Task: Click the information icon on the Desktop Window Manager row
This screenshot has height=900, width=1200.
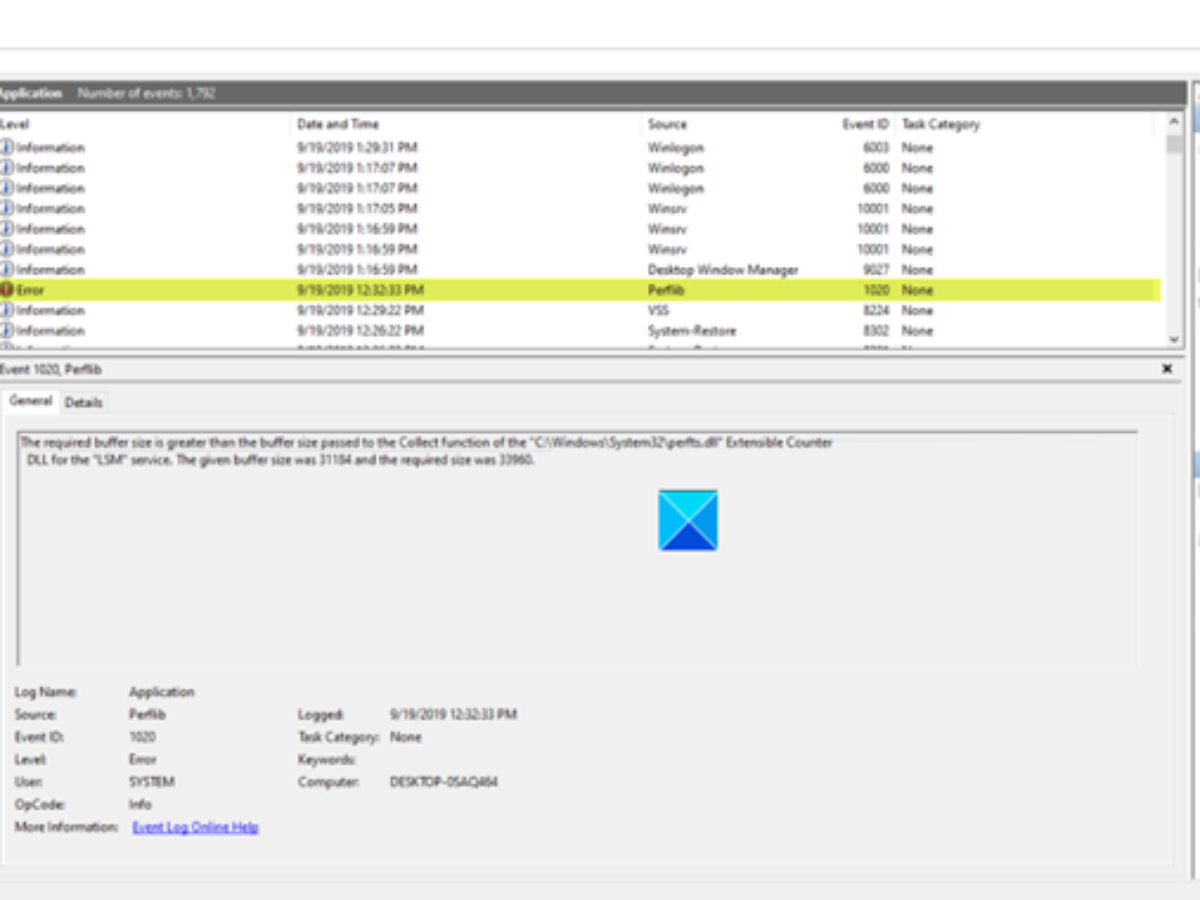Action: 6,269
